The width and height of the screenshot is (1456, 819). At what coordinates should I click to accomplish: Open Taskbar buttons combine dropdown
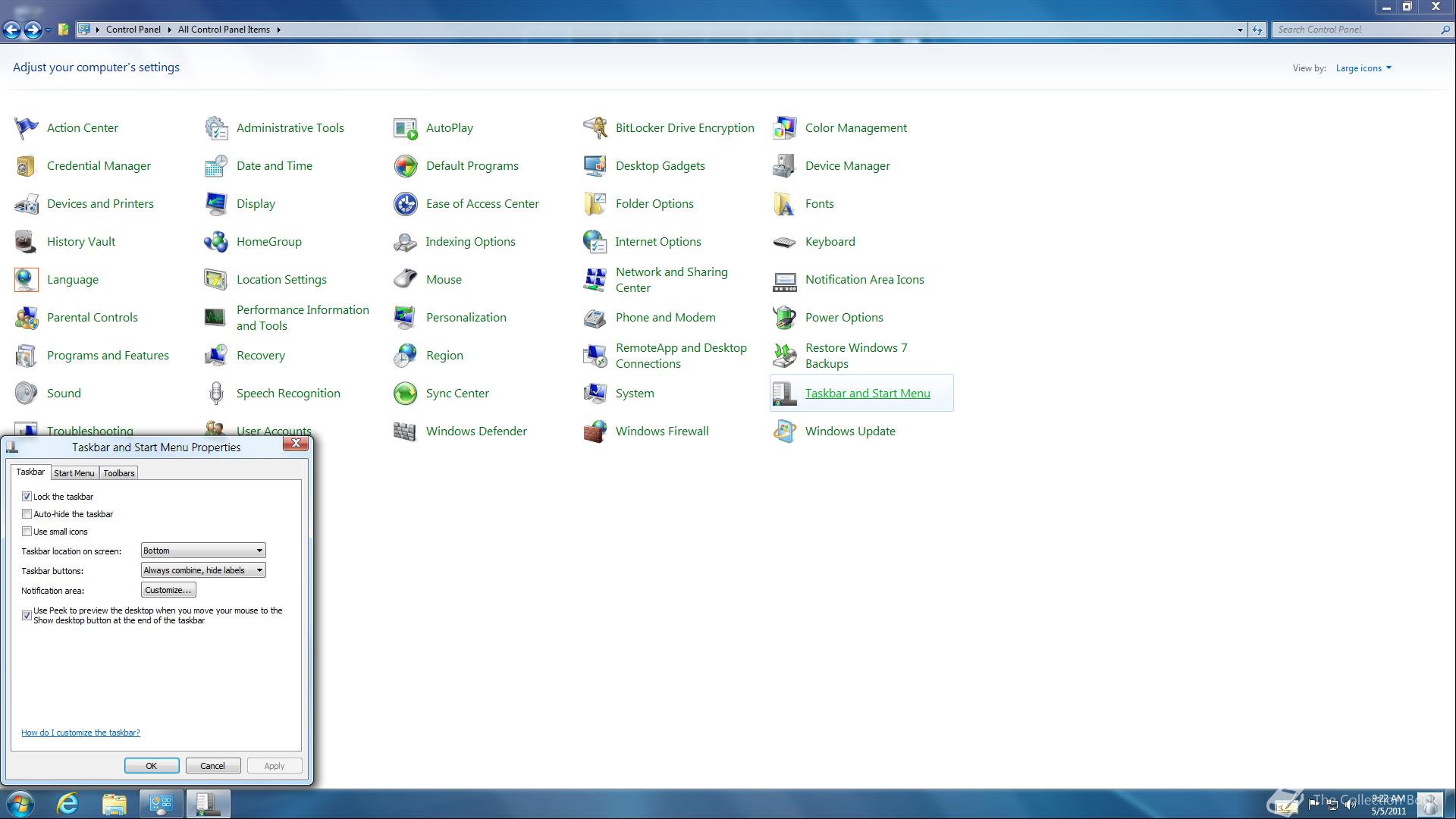[x=203, y=570]
